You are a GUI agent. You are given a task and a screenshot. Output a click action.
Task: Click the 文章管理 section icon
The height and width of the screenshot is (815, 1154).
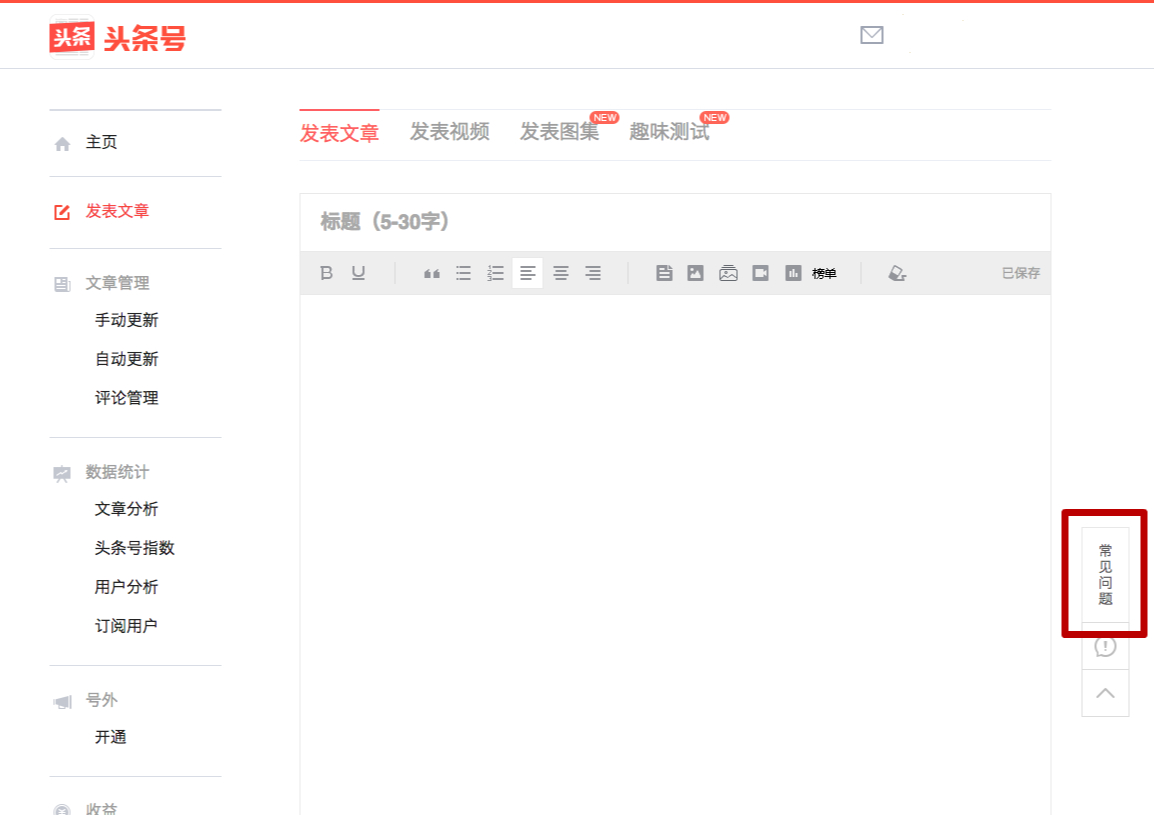pyautogui.click(x=63, y=284)
